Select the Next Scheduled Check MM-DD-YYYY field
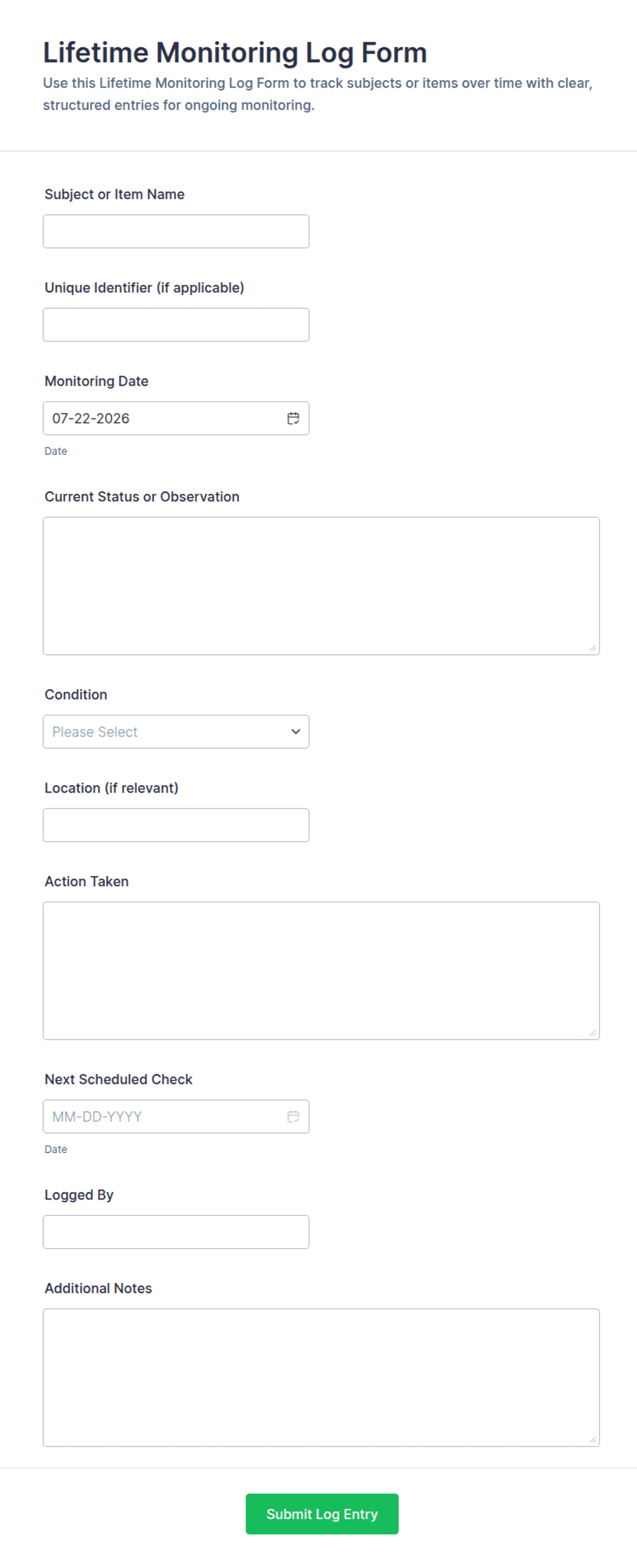 pos(176,1117)
